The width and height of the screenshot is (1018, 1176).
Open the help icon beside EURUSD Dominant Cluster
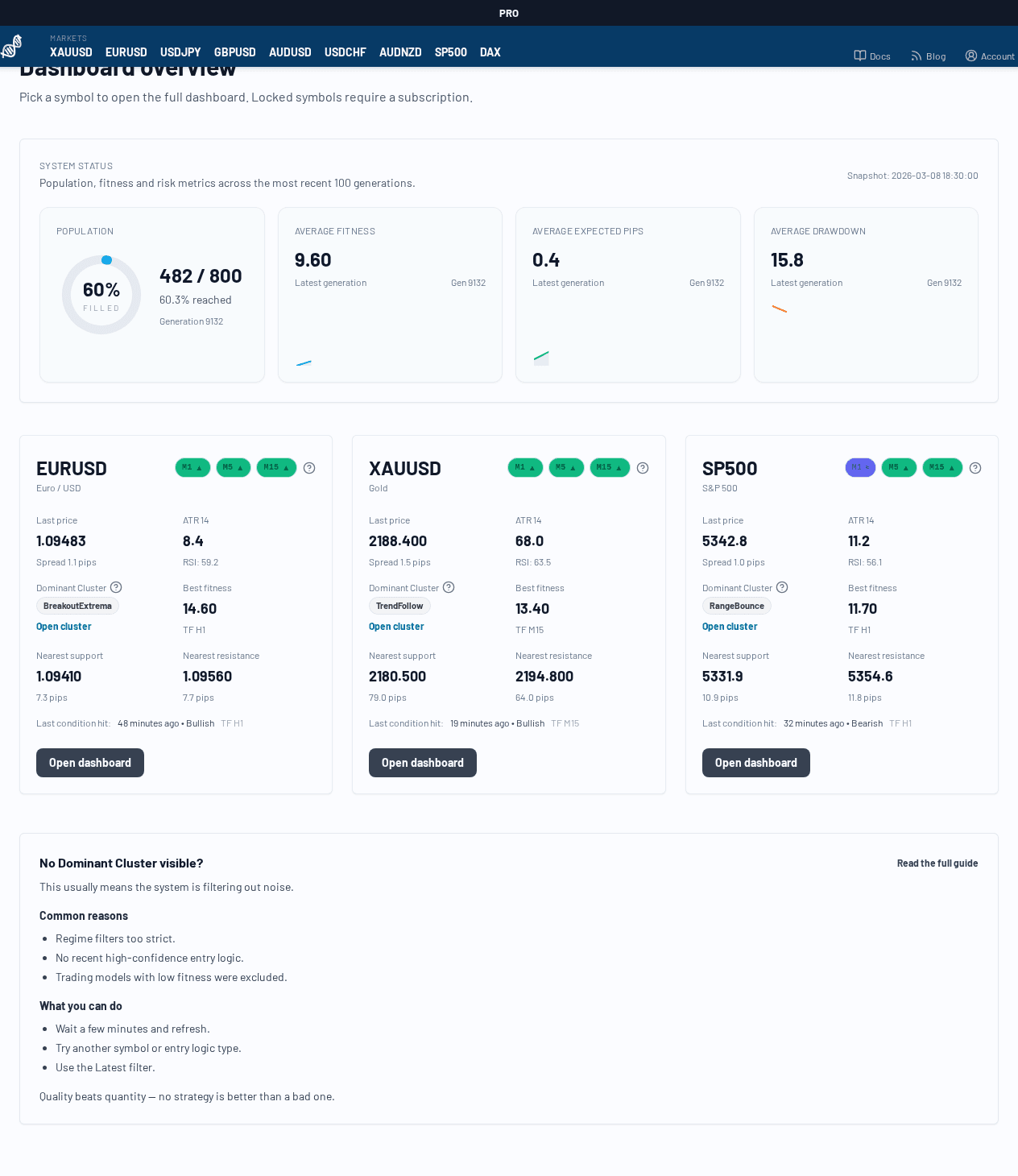[115, 587]
